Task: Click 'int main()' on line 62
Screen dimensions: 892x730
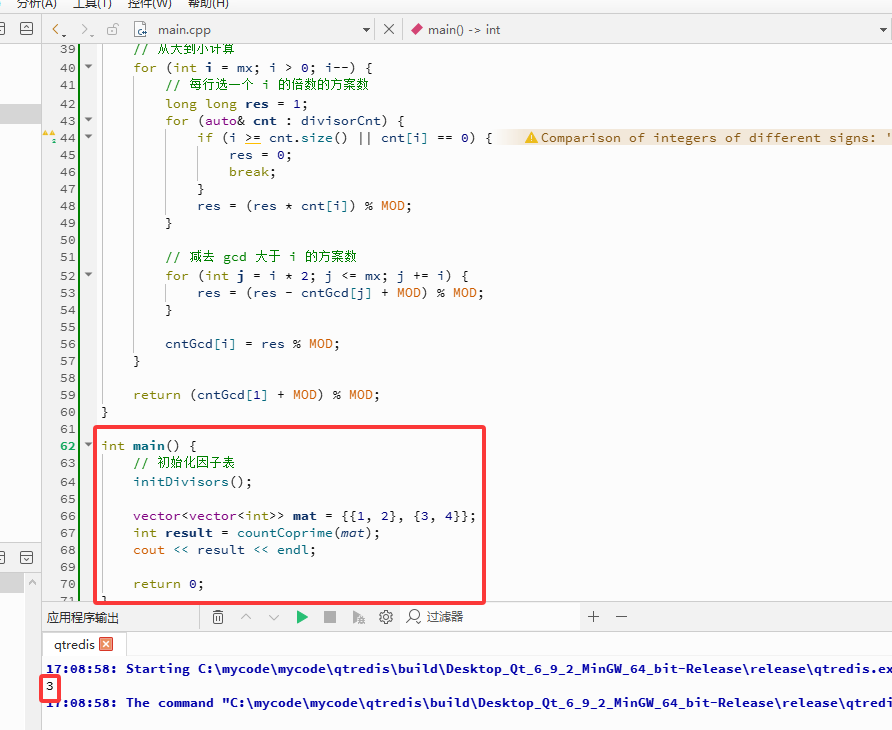Action: click(140, 446)
